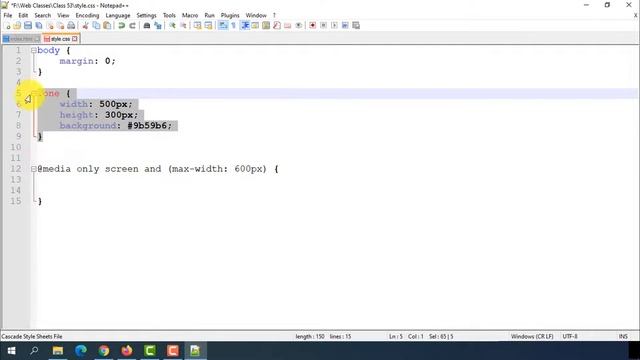Open the Edit menu

pyautogui.click(x=23, y=16)
